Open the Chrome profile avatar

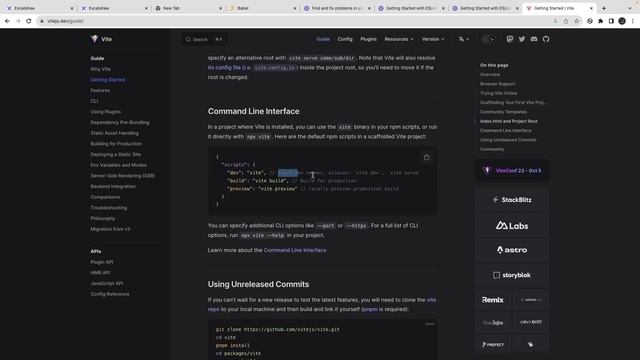coord(622,21)
